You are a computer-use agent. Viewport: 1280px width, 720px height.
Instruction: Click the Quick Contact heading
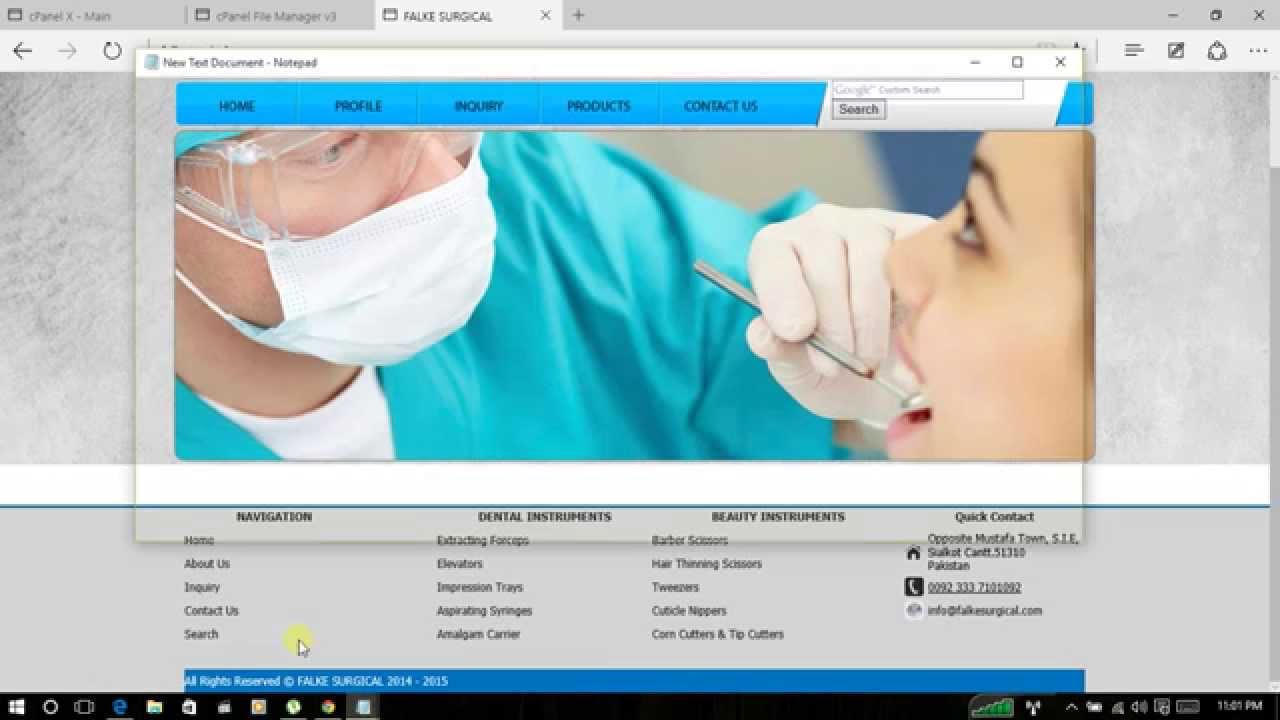coord(994,517)
